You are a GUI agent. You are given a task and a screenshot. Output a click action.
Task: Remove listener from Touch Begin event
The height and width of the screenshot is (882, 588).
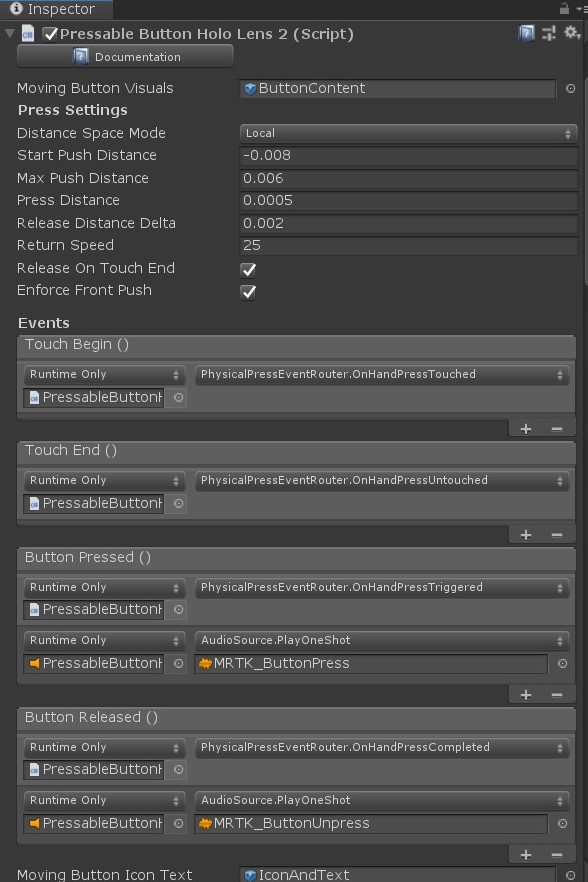[x=557, y=429]
